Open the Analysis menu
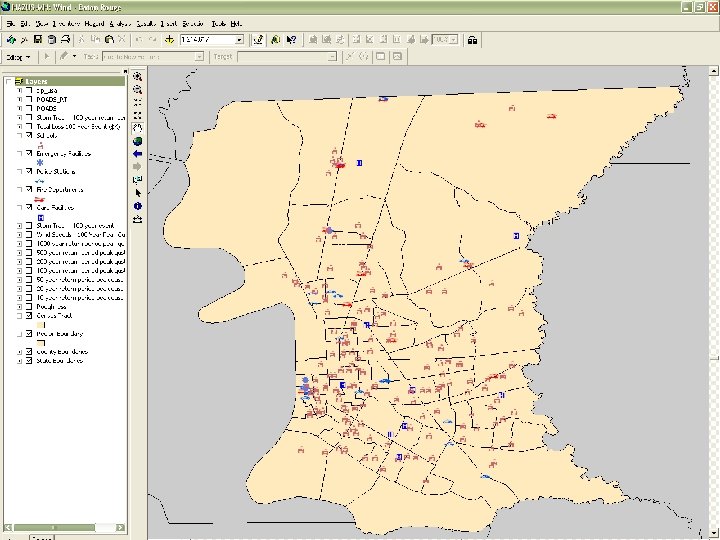Screen dimensions: 720x540 tap(119, 22)
